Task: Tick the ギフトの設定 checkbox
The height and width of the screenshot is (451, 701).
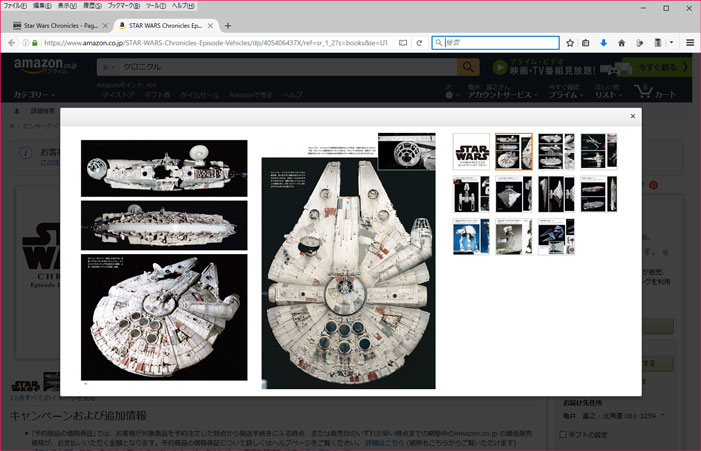Action: coord(563,434)
